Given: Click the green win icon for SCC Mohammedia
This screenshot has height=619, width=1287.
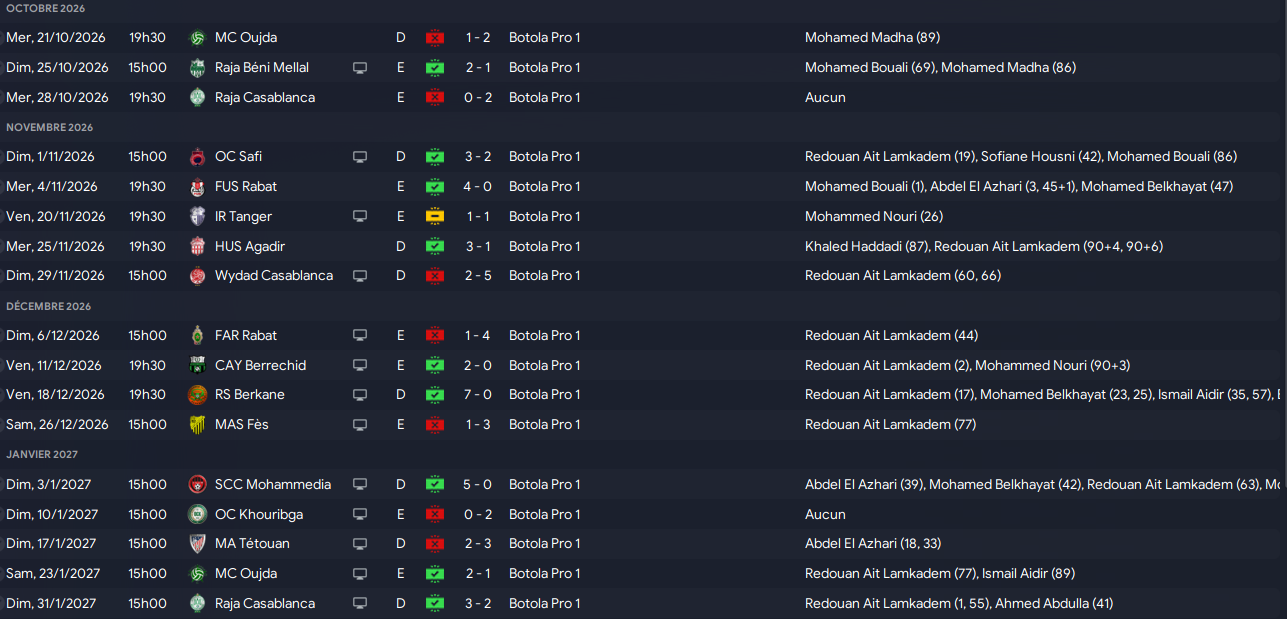Looking at the screenshot, I should point(434,485).
